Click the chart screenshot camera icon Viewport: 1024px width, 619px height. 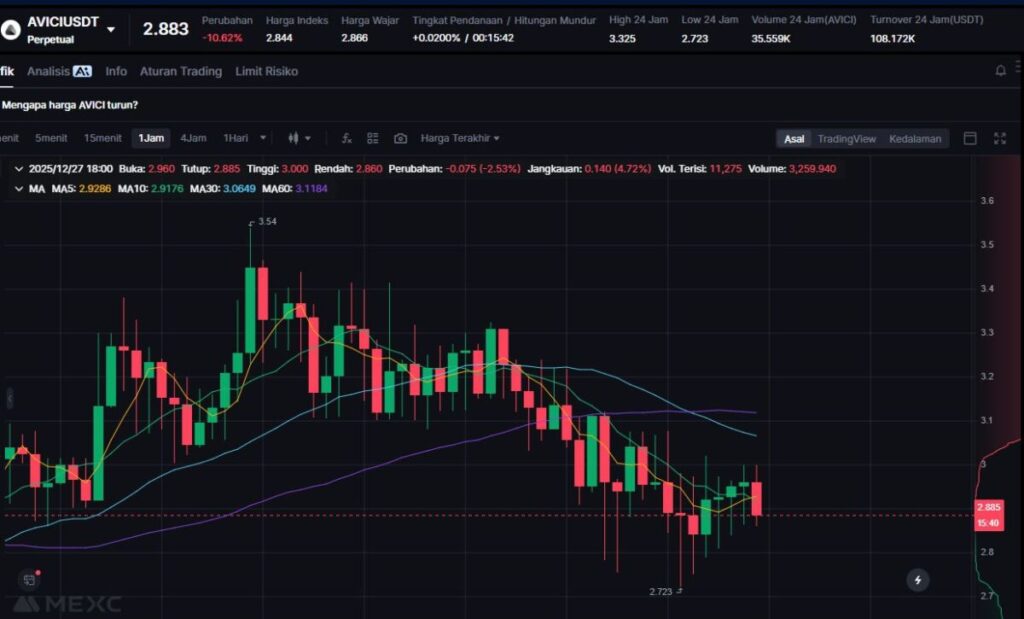[400, 138]
